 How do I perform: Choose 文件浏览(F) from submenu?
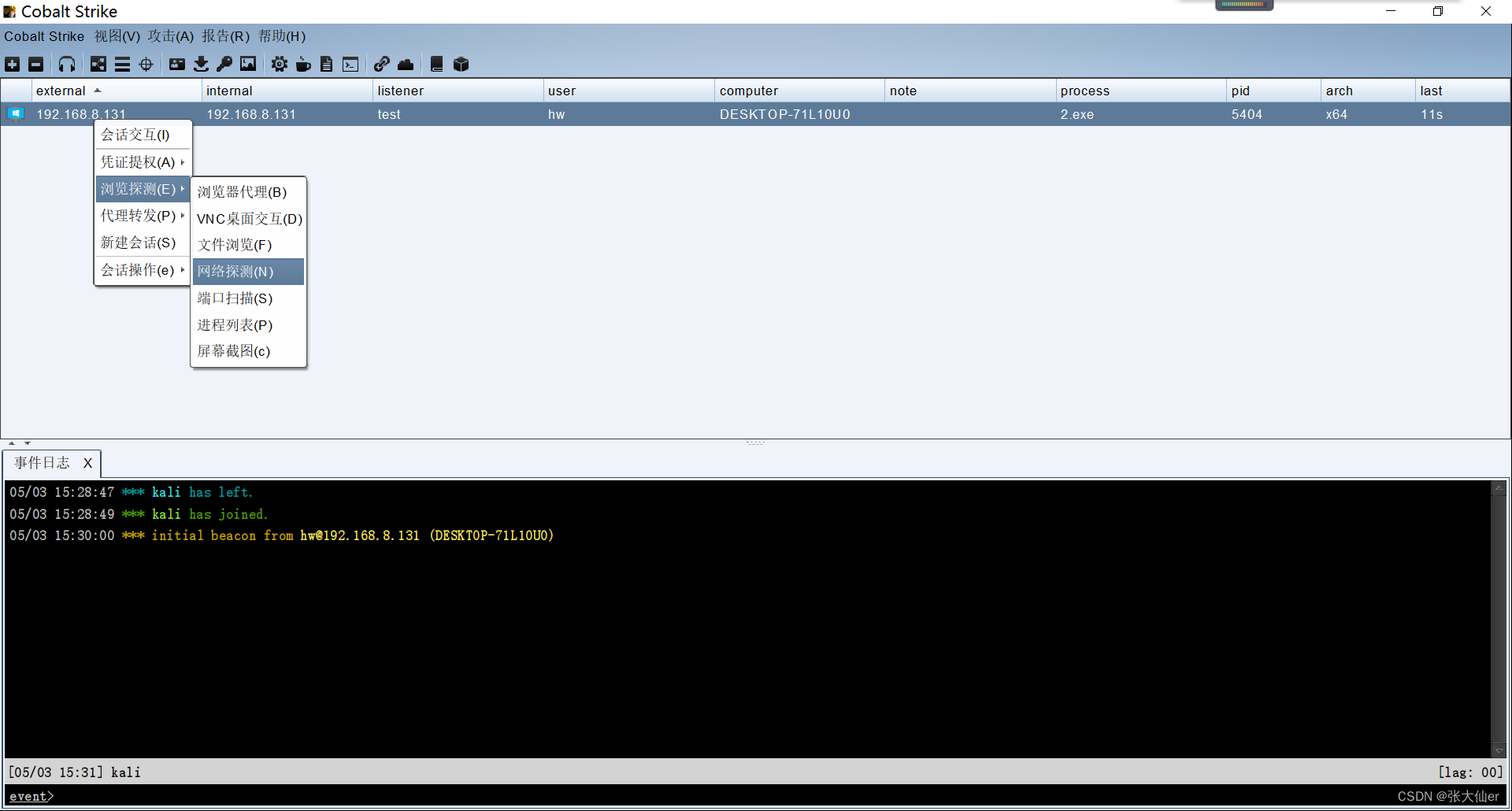click(x=248, y=245)
